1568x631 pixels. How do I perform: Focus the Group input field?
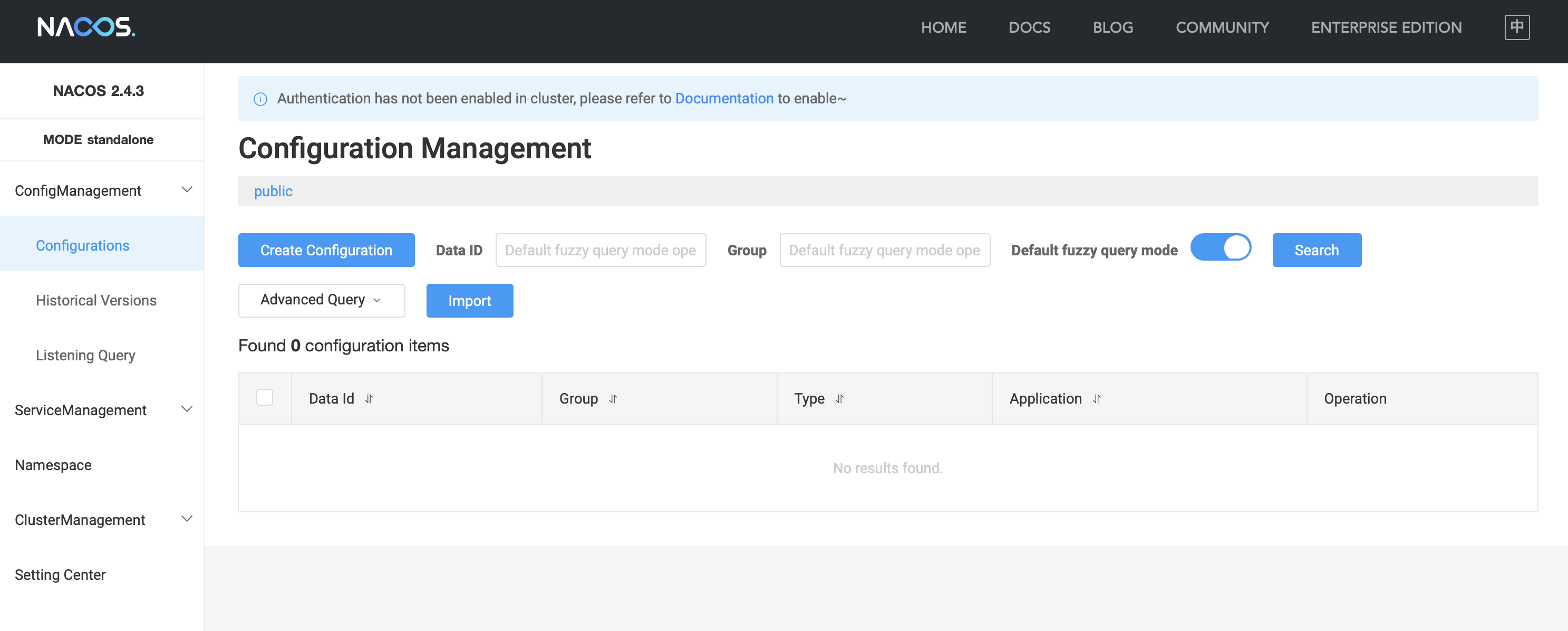coord(884,250)
